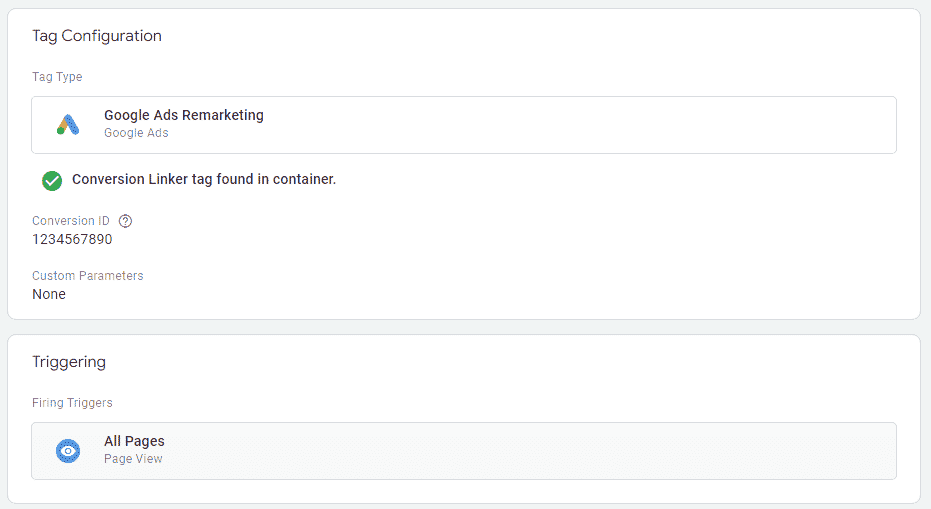The image size is (931, 509).
Task: Click the Google Ads Remarketing title text
Action: point(183,115)
